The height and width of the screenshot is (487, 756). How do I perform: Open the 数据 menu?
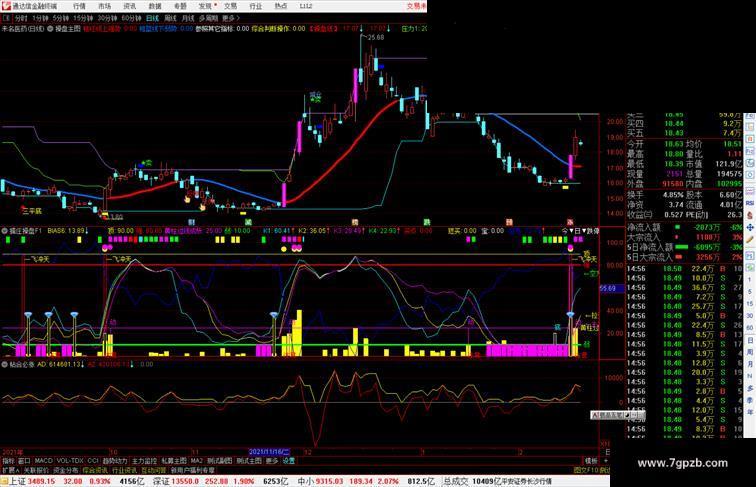[x=155, y=6]
